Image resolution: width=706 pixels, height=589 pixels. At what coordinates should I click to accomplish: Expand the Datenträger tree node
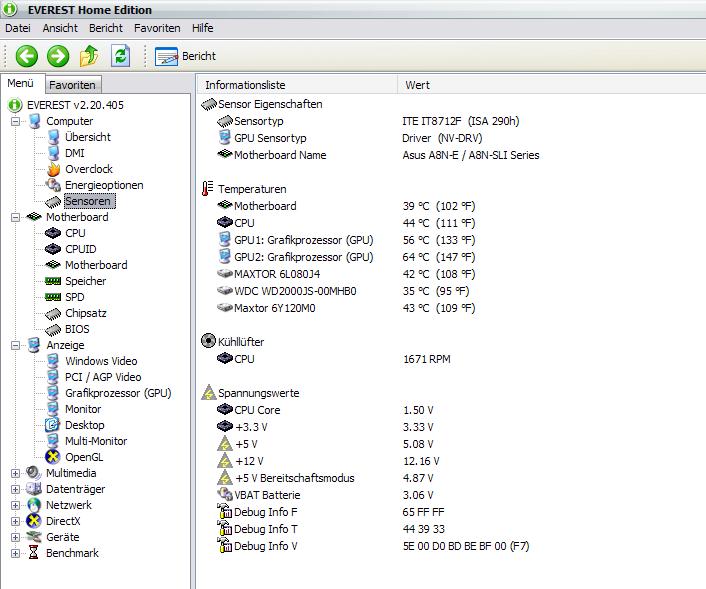point(15,489)
